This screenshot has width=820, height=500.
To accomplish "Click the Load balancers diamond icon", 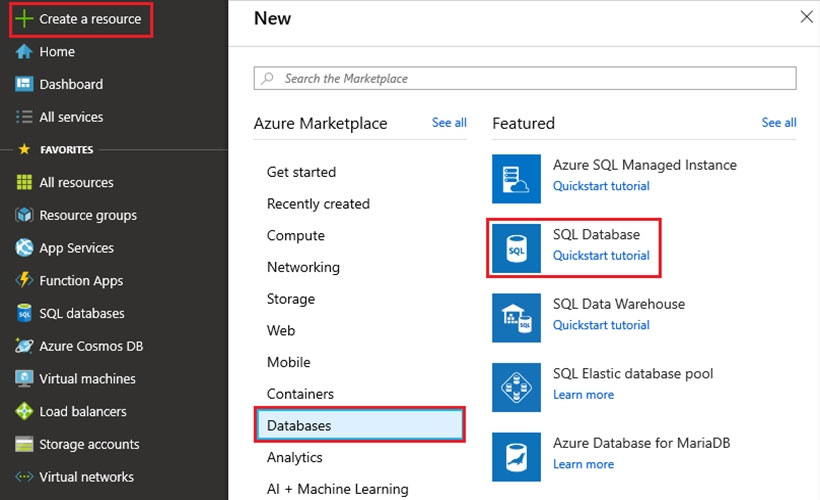I will click(24, 411).
